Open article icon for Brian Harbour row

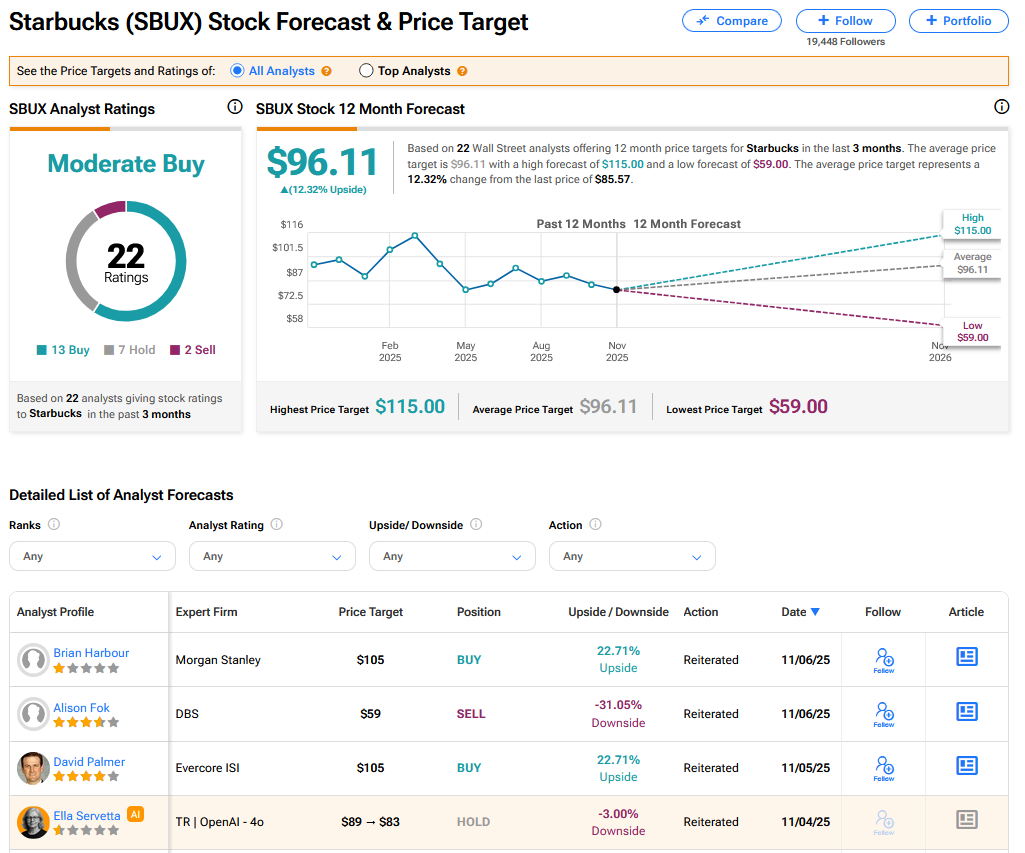tap(966, 658)
